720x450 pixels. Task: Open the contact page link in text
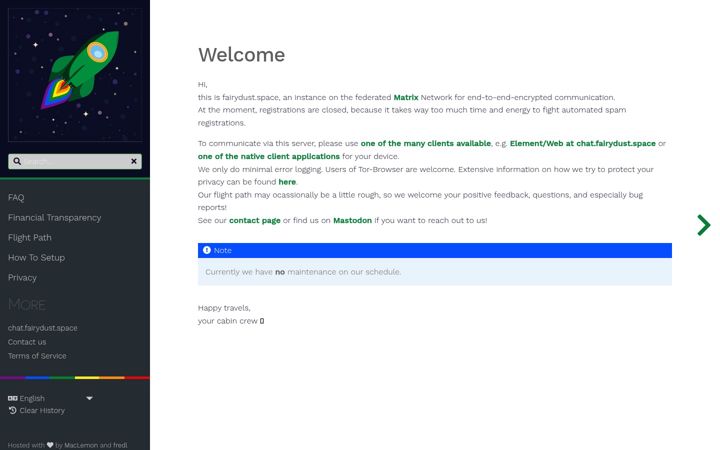click(x=255, y=220)
